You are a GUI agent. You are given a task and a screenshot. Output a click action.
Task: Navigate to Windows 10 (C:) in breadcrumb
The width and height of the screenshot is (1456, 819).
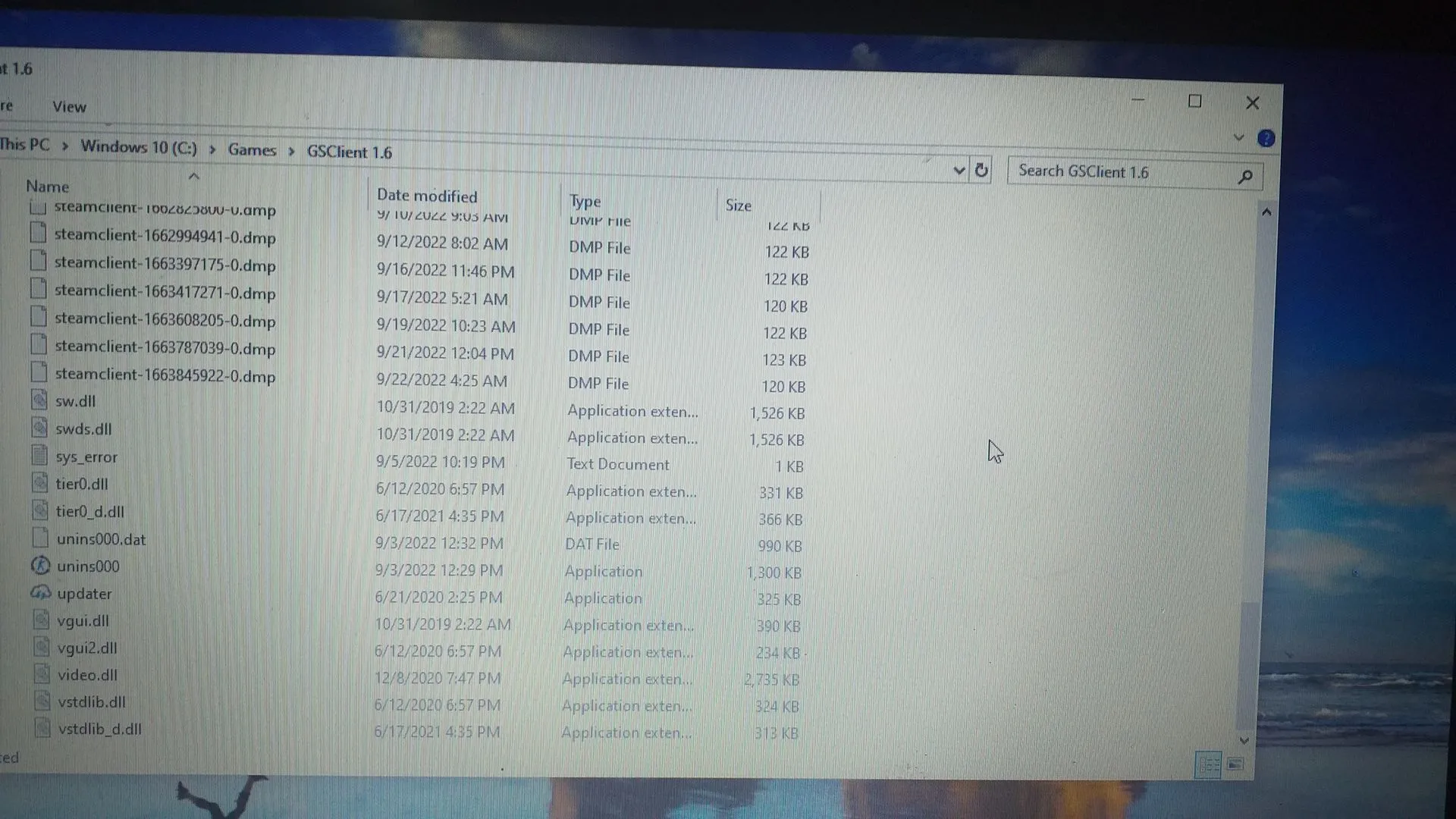click(139, 147)
